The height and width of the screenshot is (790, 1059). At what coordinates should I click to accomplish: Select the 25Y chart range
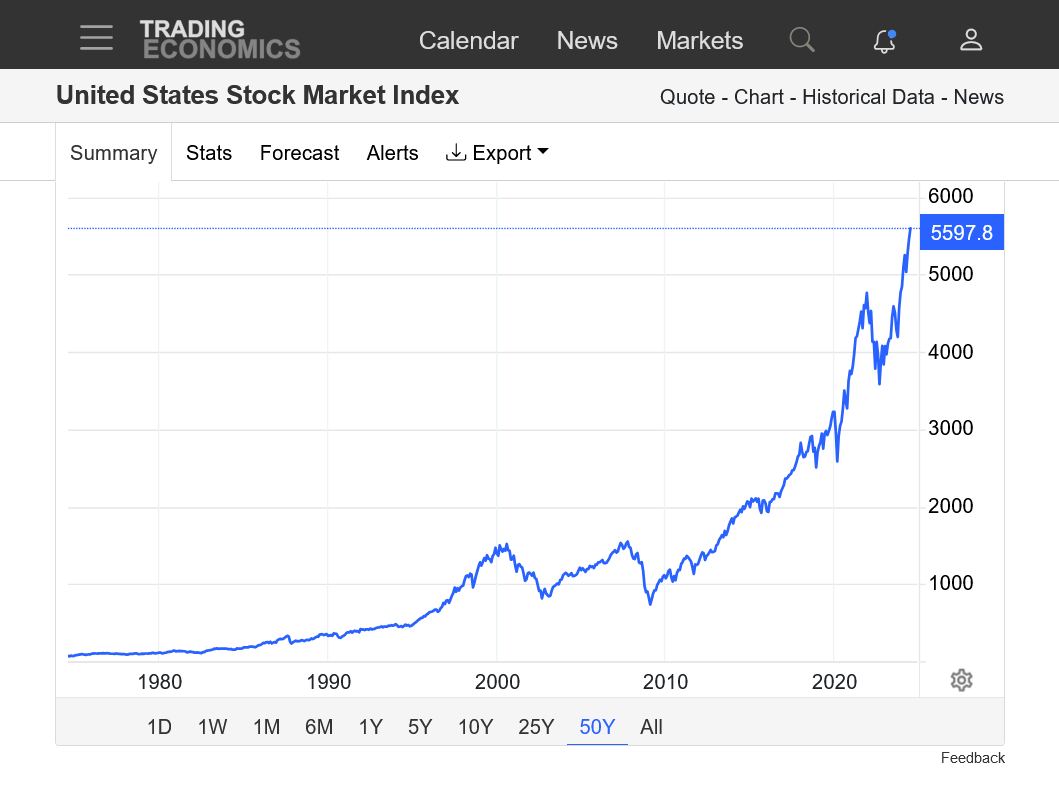[x=536, y=727]
